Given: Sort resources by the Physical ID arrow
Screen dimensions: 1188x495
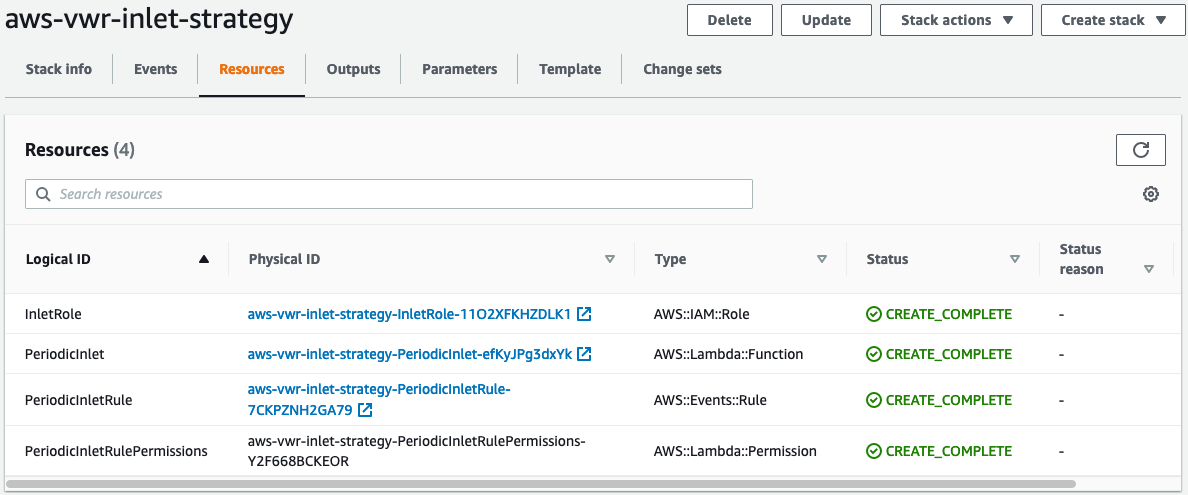Looking at the screenshot, I should (610, 259).
